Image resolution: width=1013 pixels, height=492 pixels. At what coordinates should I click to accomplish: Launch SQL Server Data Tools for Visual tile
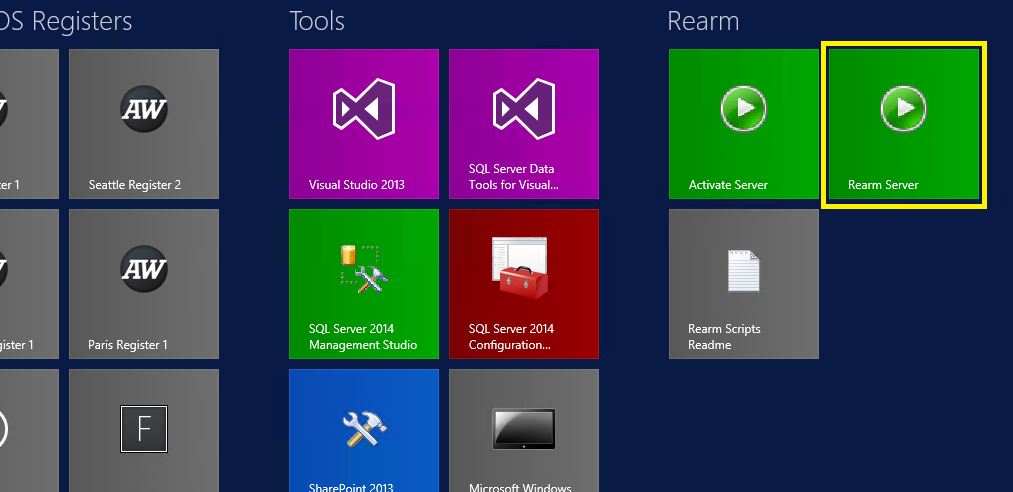[x=524, y=124]
